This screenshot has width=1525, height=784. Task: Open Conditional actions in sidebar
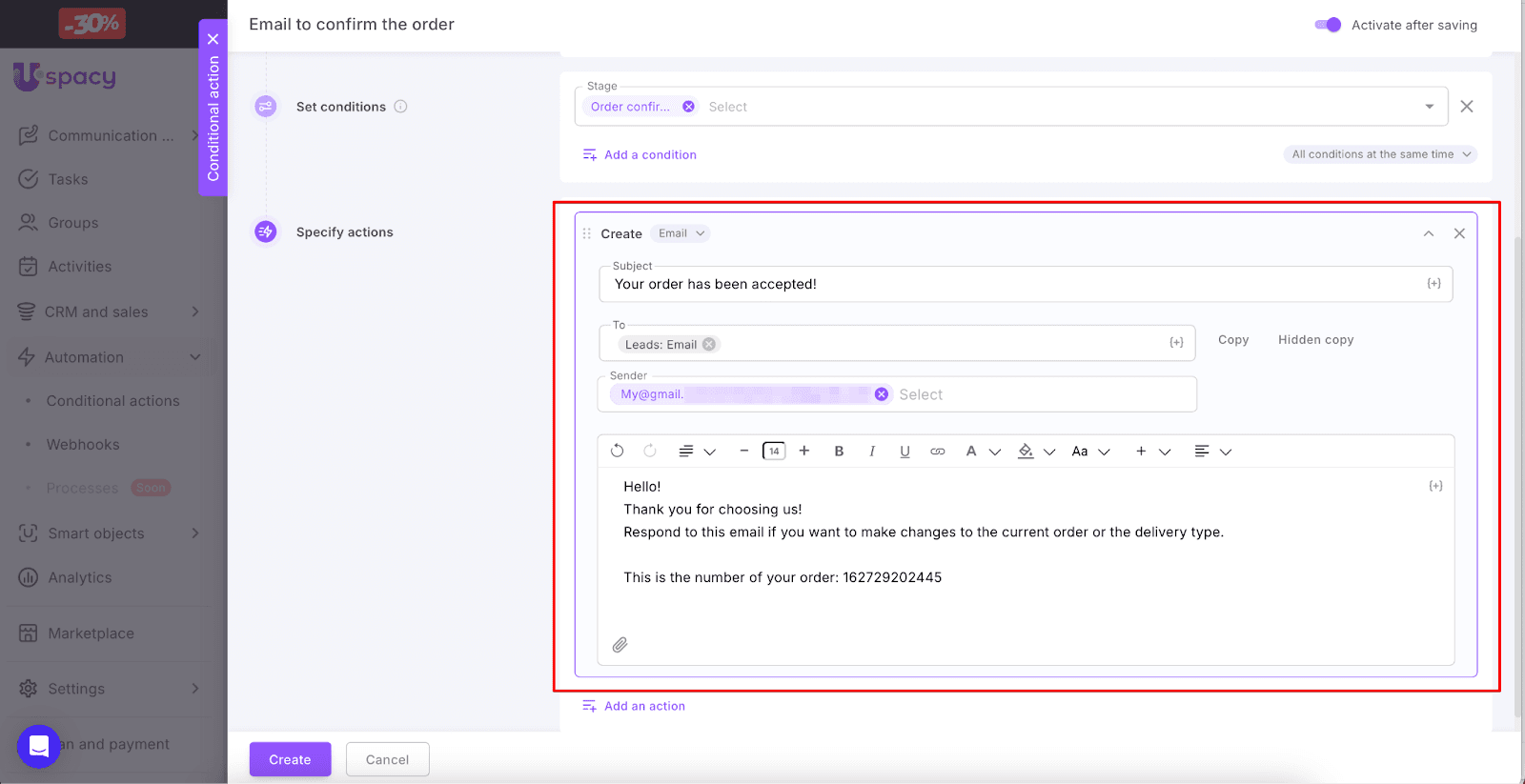(112, 401)
